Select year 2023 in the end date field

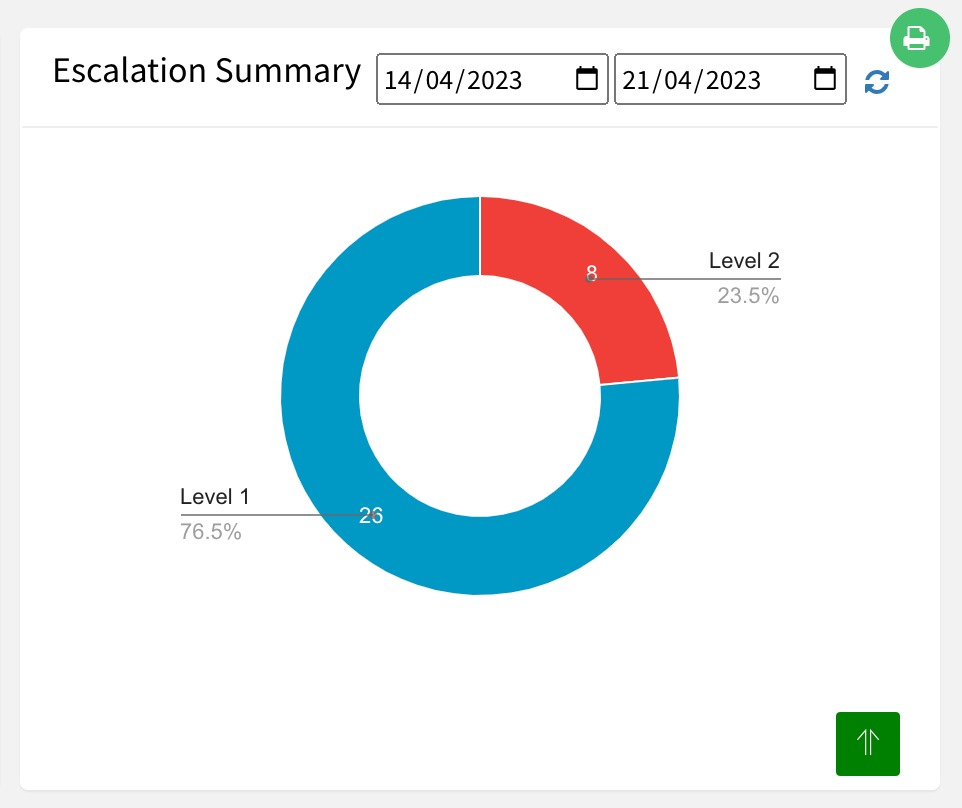[x=733, y=80]
